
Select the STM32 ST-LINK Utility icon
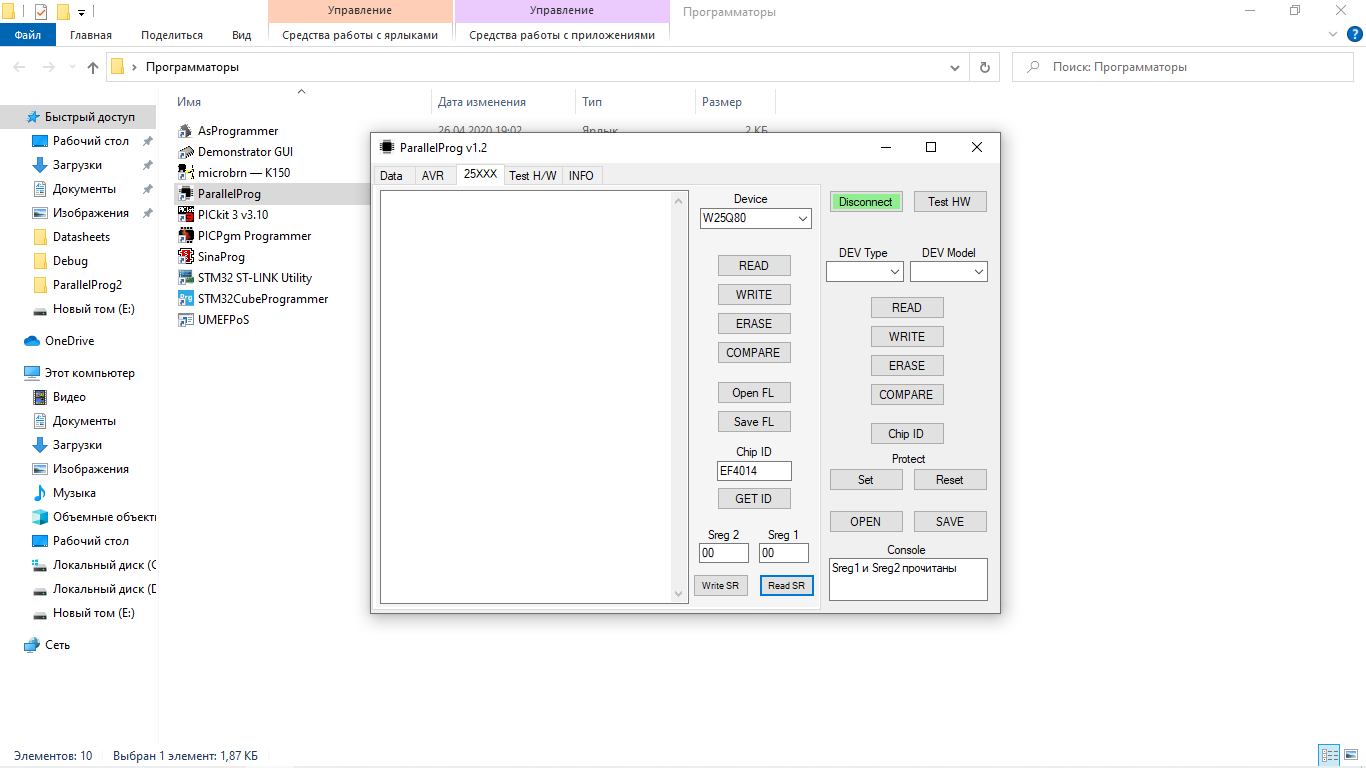click(x=186, y=278)
